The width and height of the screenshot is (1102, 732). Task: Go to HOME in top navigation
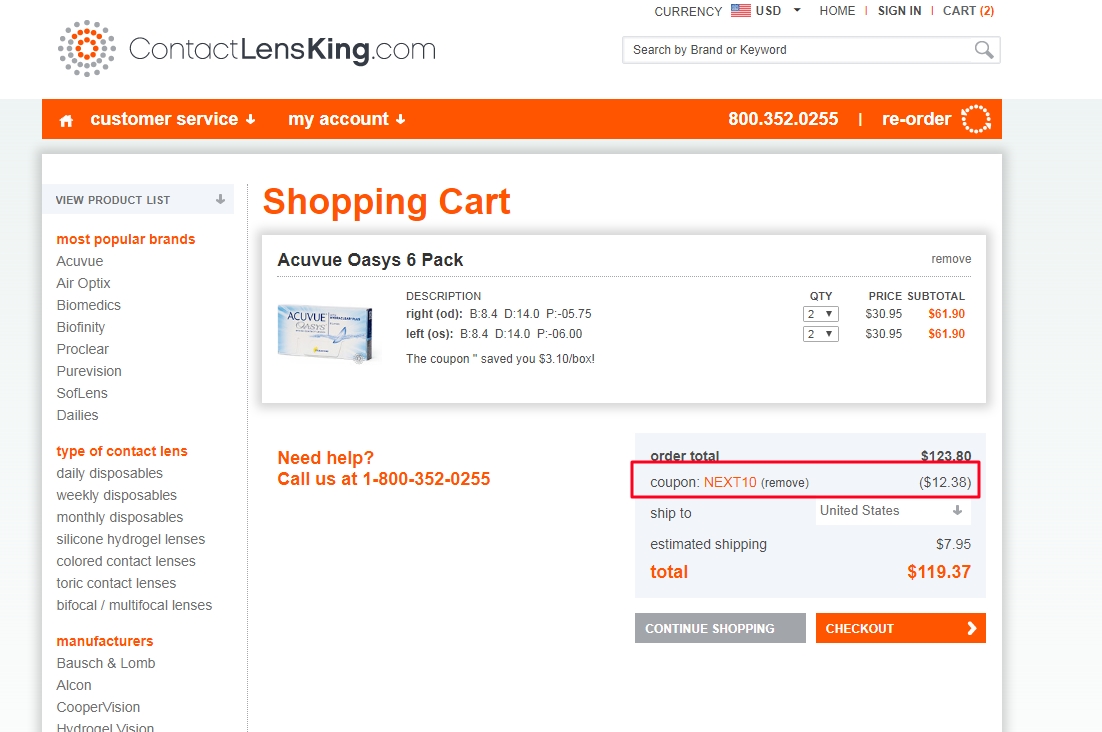837,11
